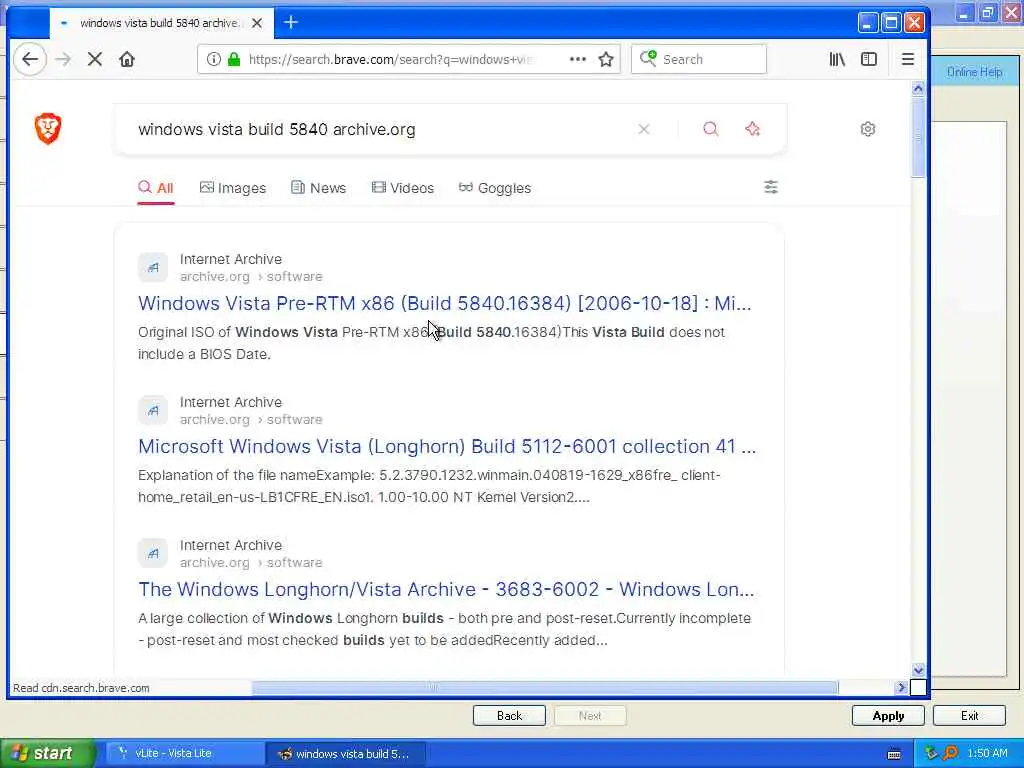The width and height of the screenshot is (1024, 768).
Task: Stop loading the page
Action: tap(95, 59)
